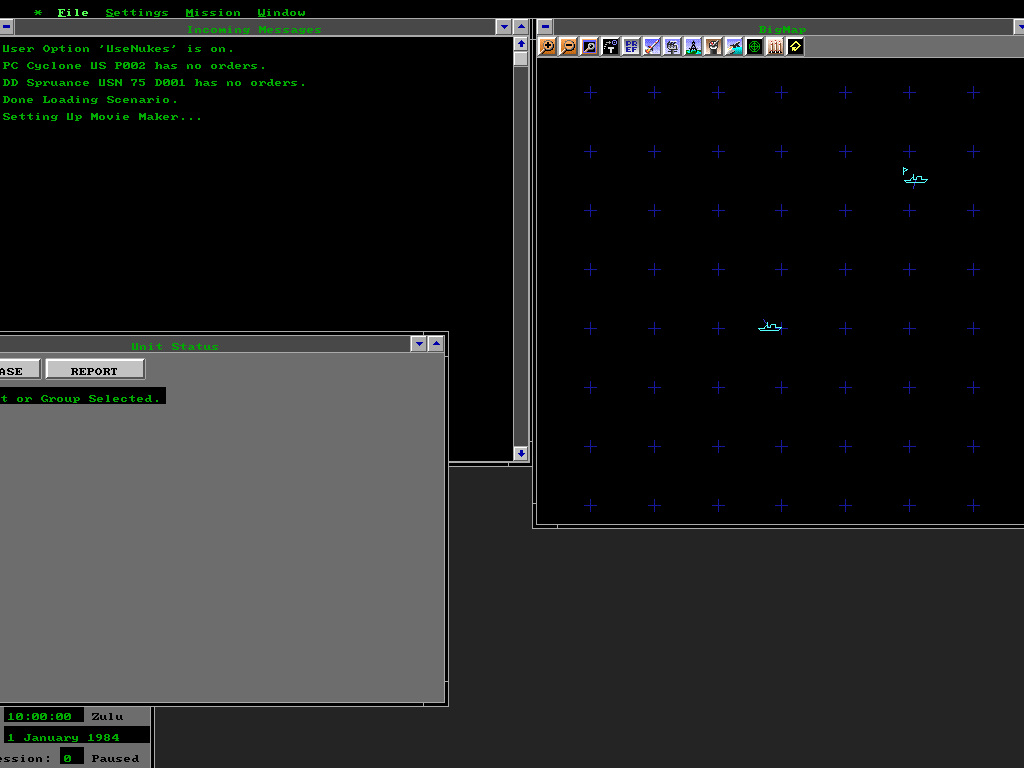
Task: Click the Incoming Messages title bar
Action: [254, 27]
